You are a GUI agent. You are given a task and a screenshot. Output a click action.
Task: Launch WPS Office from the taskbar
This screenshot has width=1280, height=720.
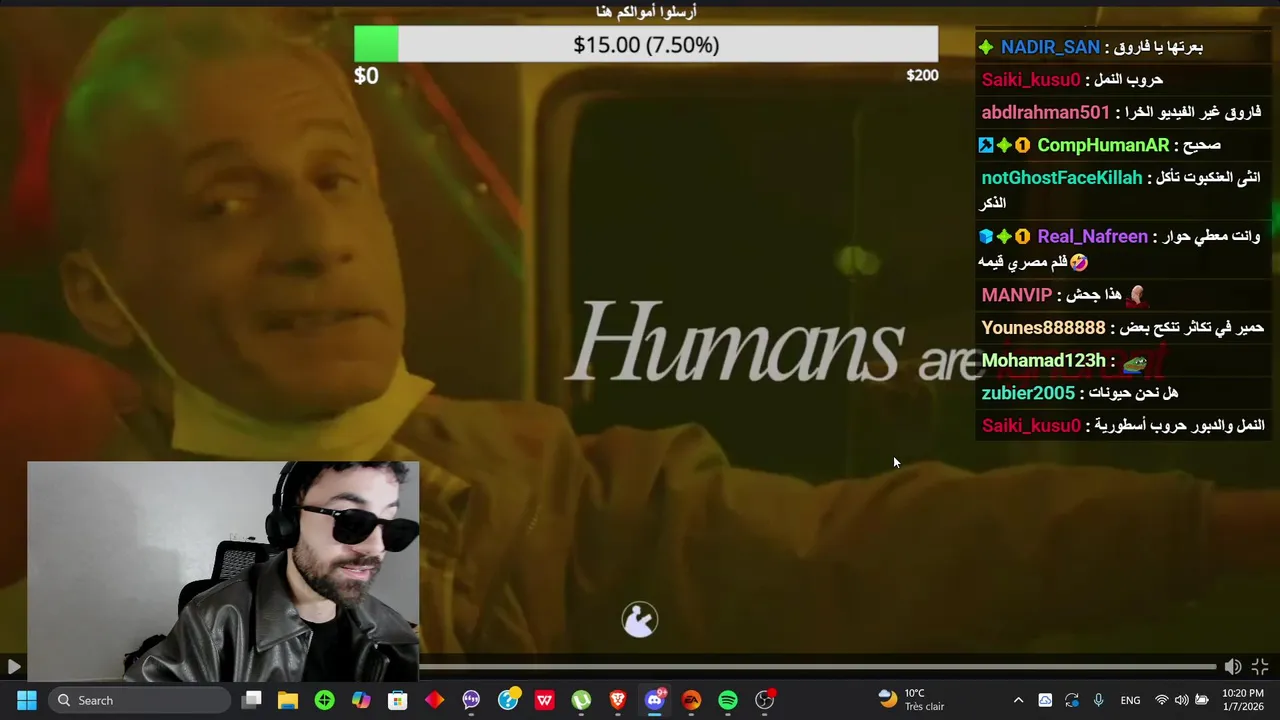[x=544, y=700]
